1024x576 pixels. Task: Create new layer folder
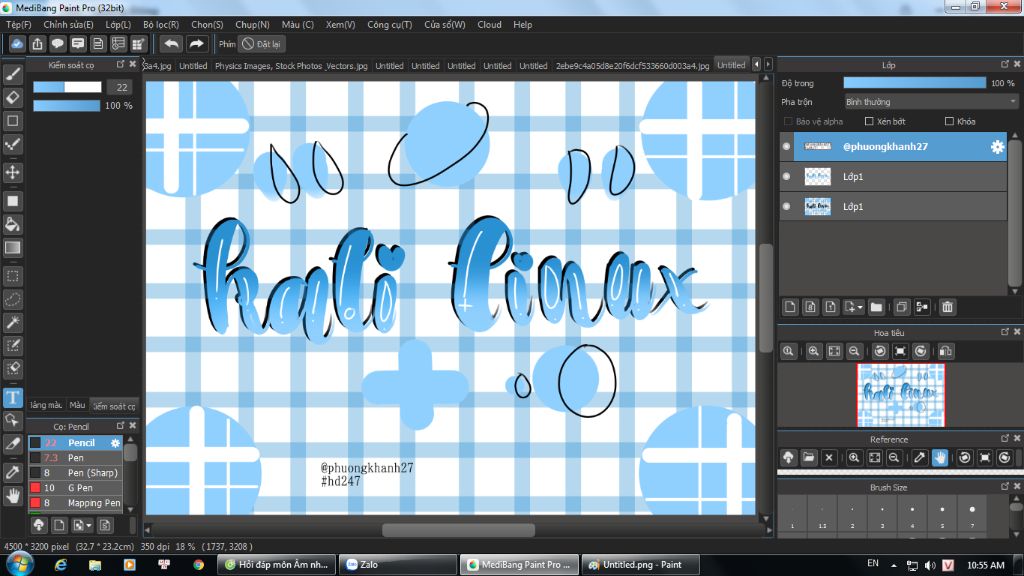pyautogui.click(x=876, y=307)
